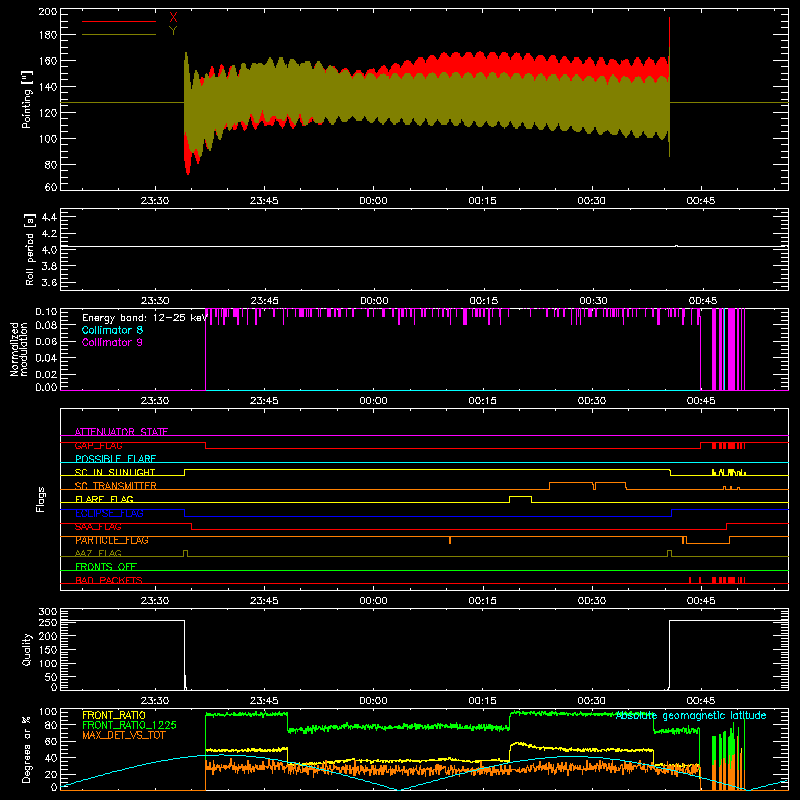
Task: Click the raised FLARE_FLAG pulse segment
Action: pos(520,496)
